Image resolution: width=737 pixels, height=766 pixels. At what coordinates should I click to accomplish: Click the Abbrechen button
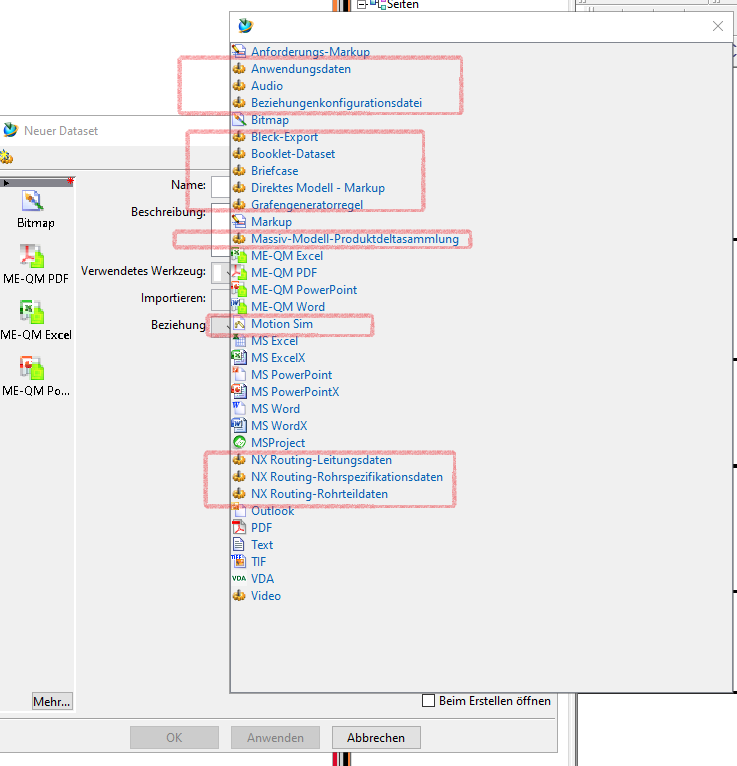(x=376, y=738)
